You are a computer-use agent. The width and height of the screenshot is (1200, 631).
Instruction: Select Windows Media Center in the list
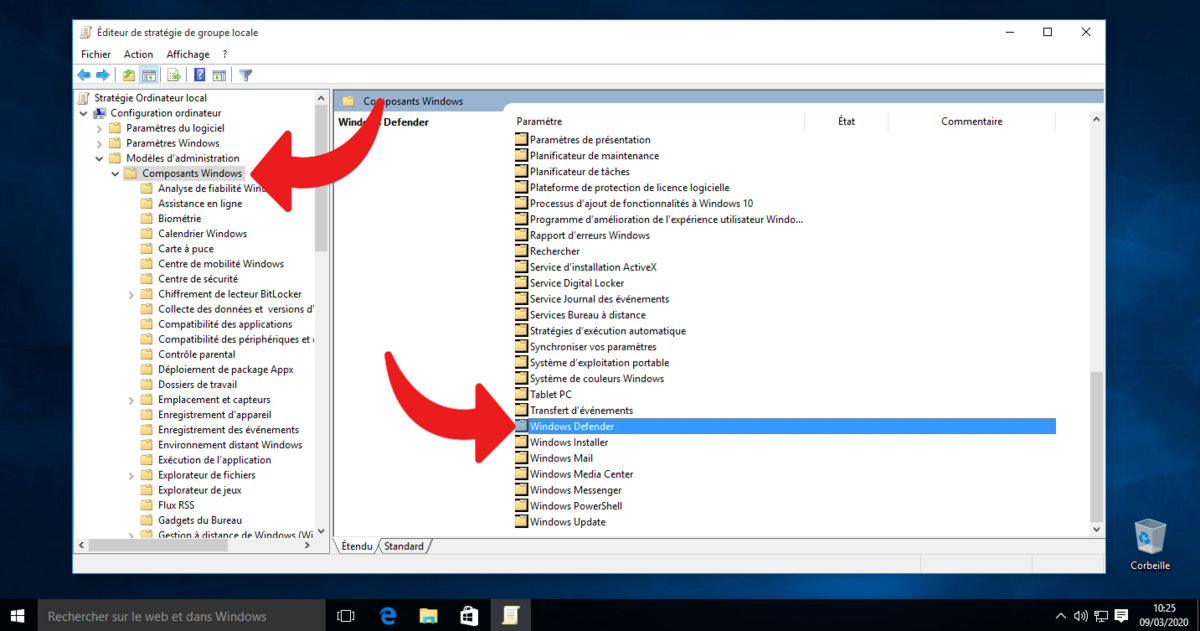pos(580,474)
